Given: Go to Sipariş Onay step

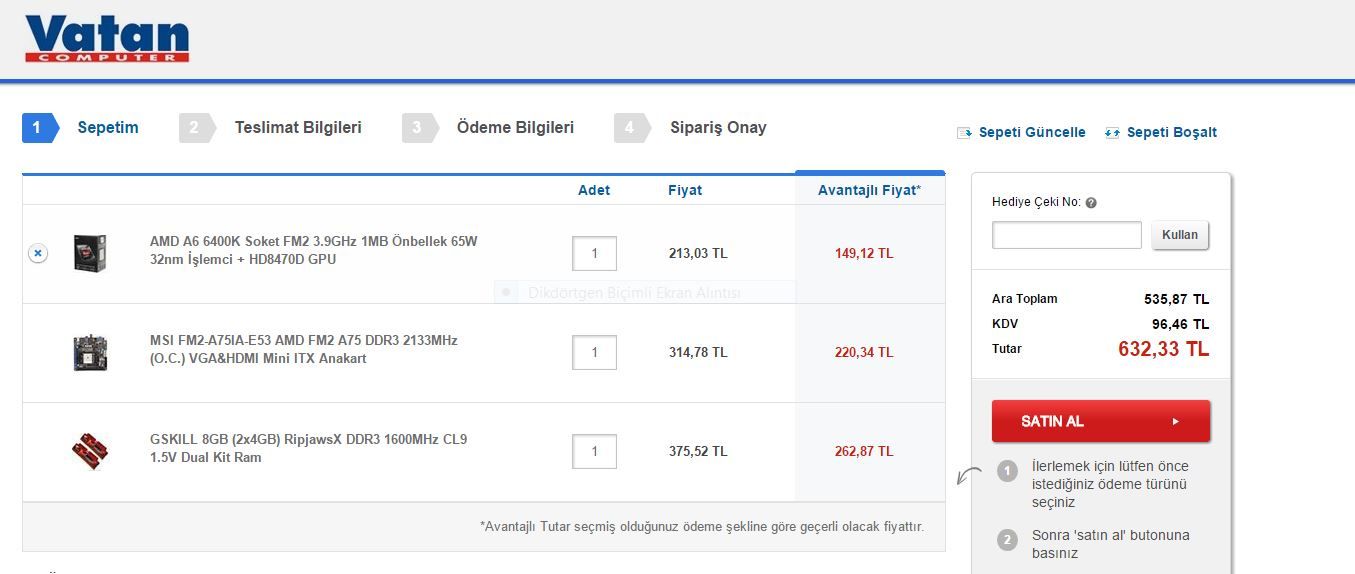Looking at the screenshot, I should (717, 128).
